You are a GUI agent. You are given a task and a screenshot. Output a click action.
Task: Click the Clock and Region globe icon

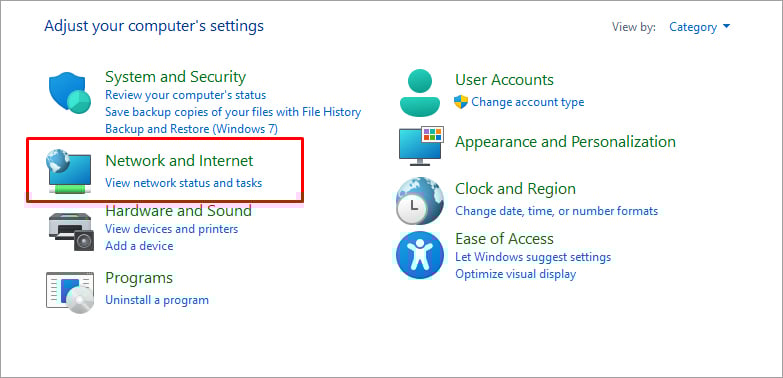(419, 201)
